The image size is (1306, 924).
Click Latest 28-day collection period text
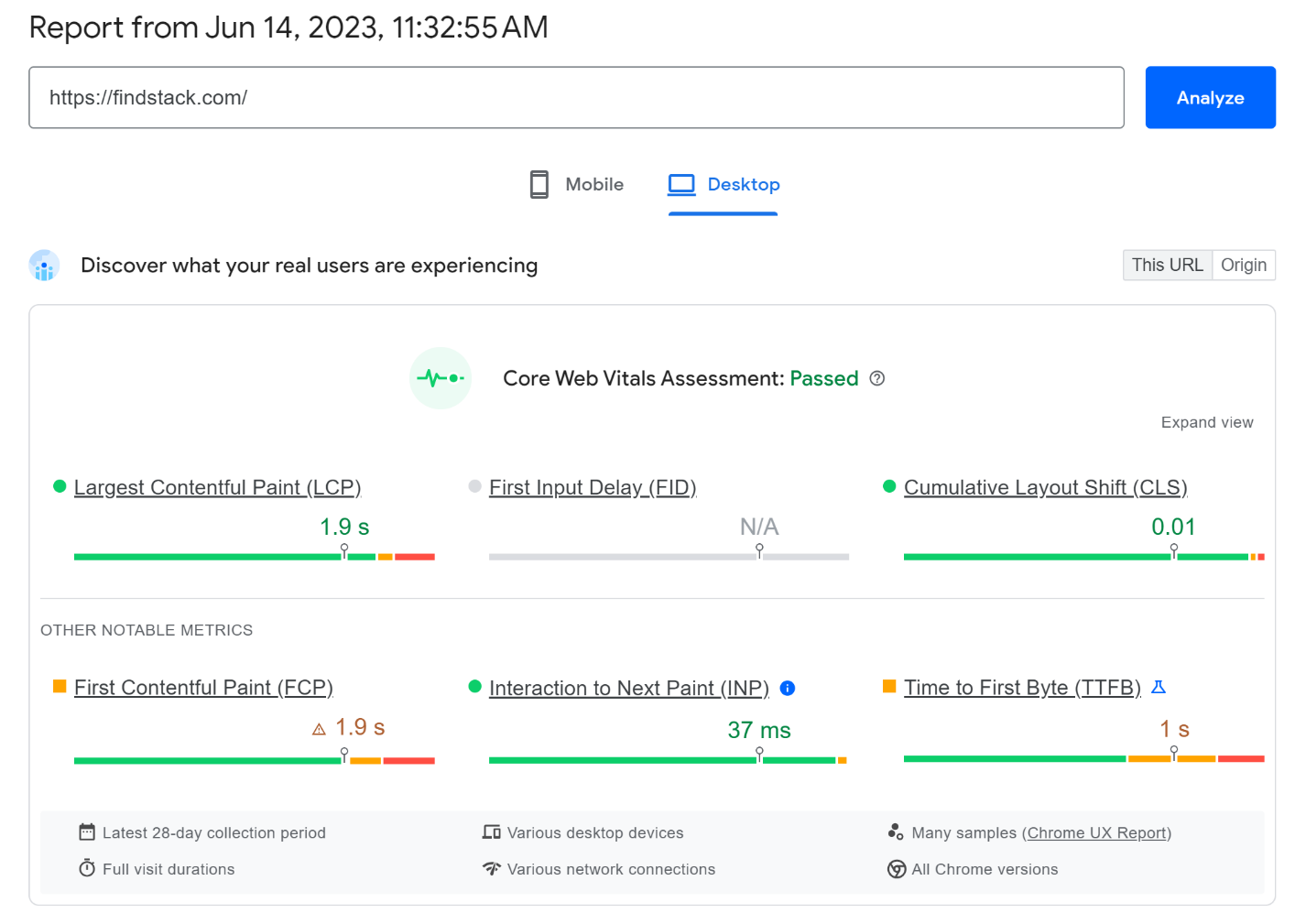coord(214,832)
